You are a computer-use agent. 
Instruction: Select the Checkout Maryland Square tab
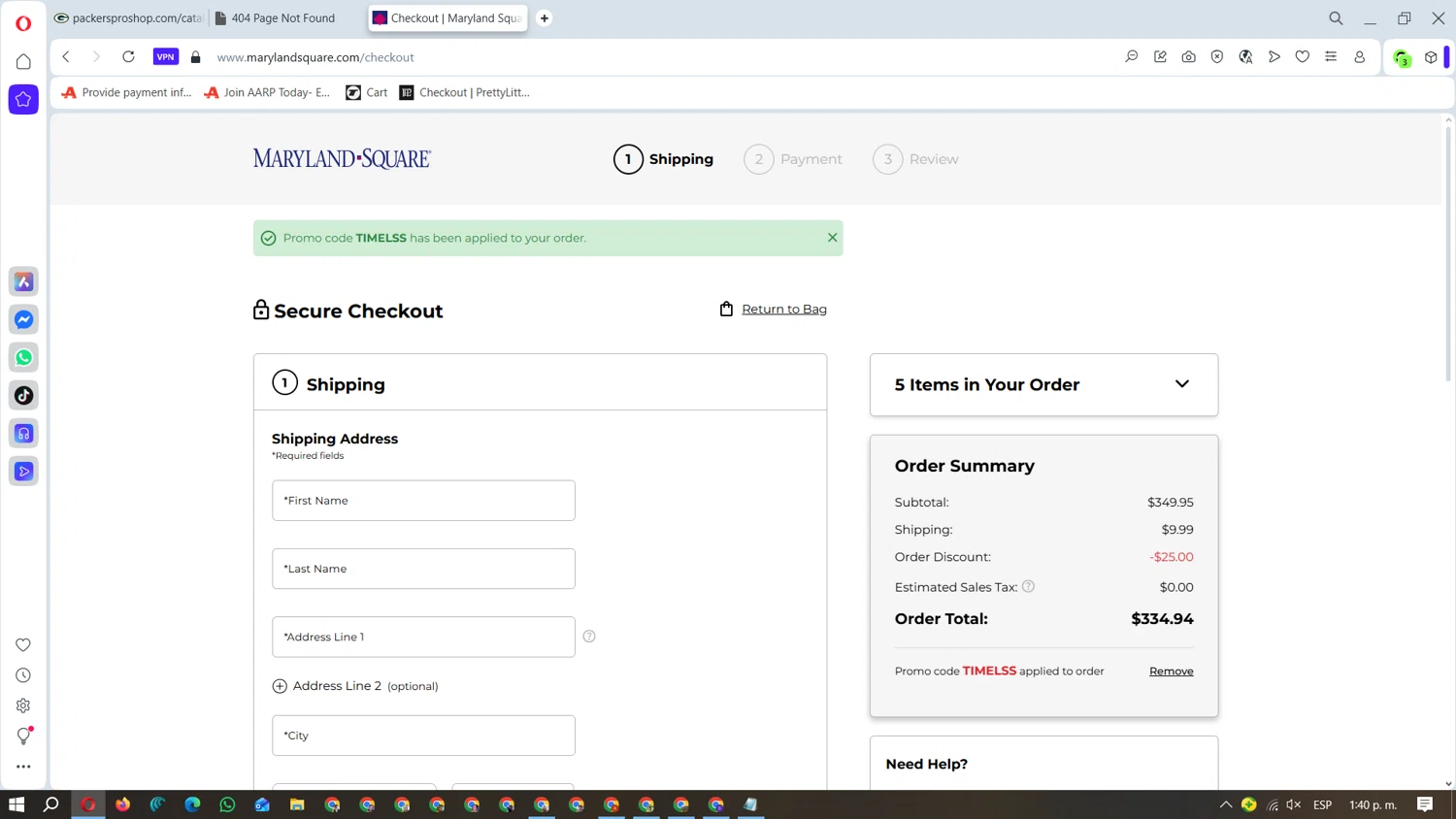pos(447,18)
